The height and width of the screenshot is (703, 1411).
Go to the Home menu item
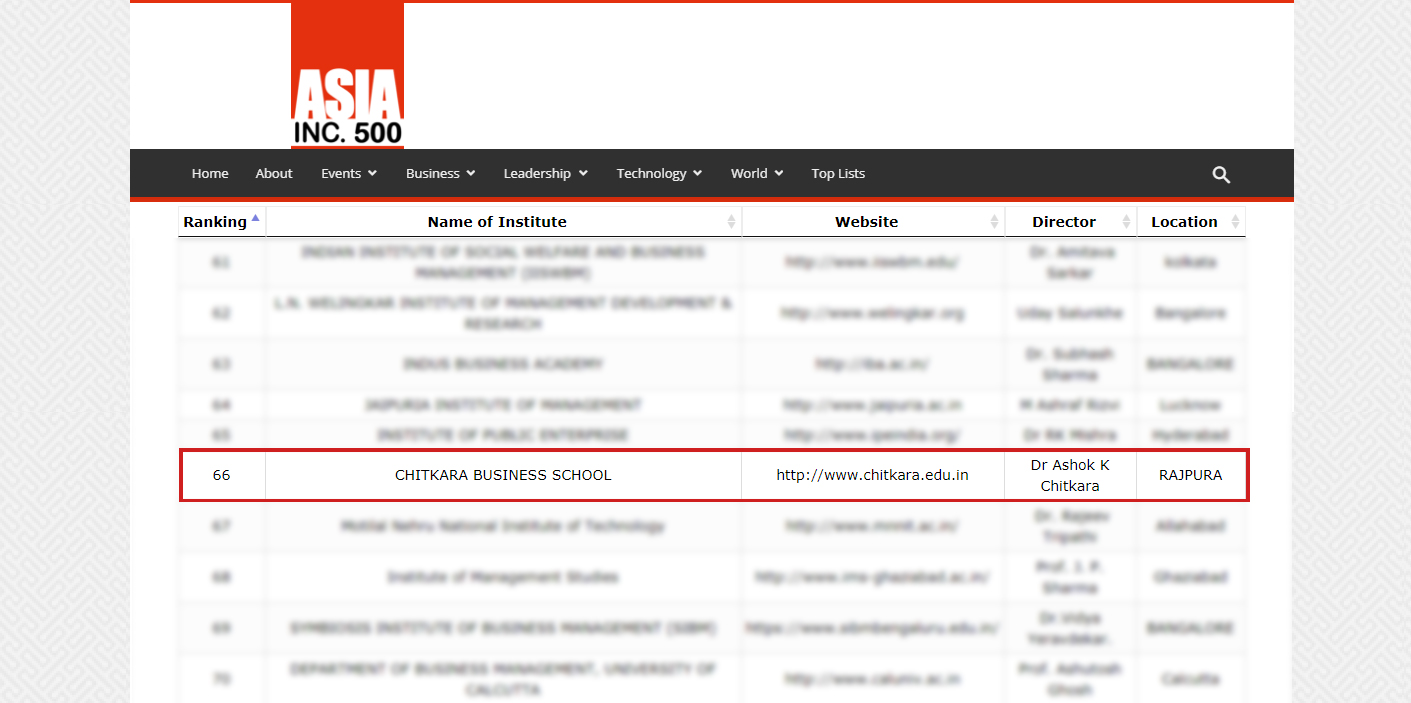(x=210, y=174)
